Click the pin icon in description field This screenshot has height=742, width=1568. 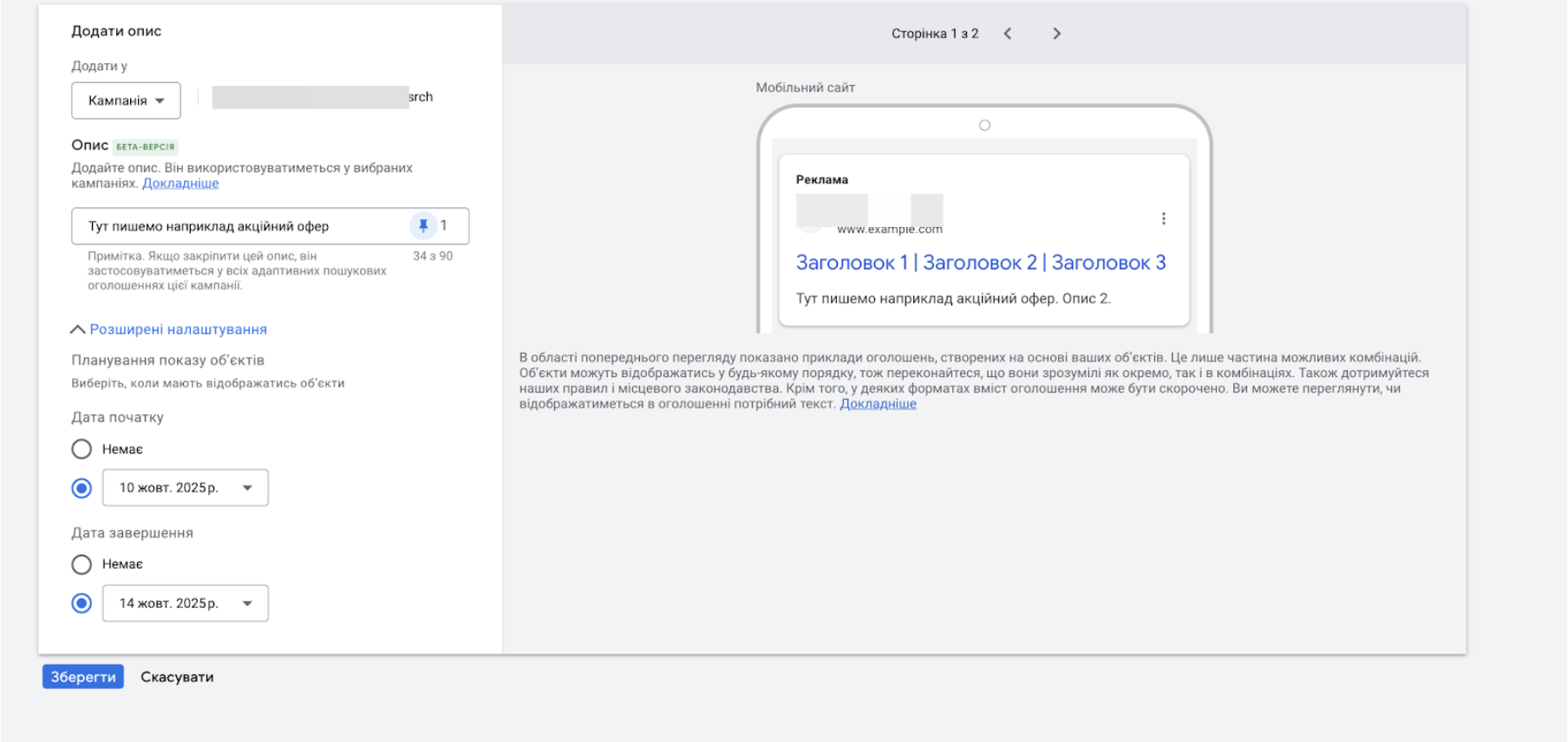[423, 226]
